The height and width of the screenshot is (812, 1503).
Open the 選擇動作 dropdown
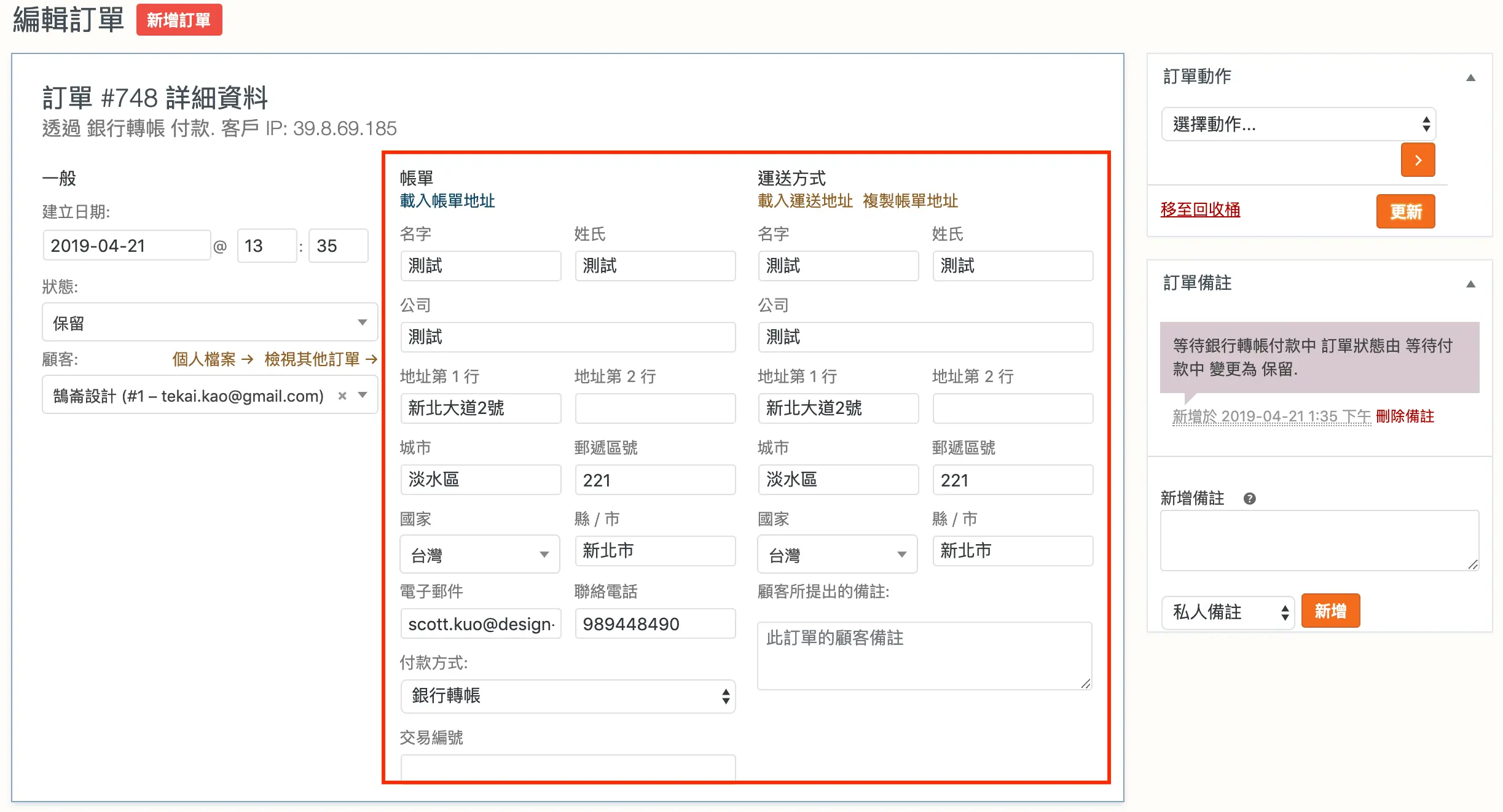click(x=1298, y=125)
